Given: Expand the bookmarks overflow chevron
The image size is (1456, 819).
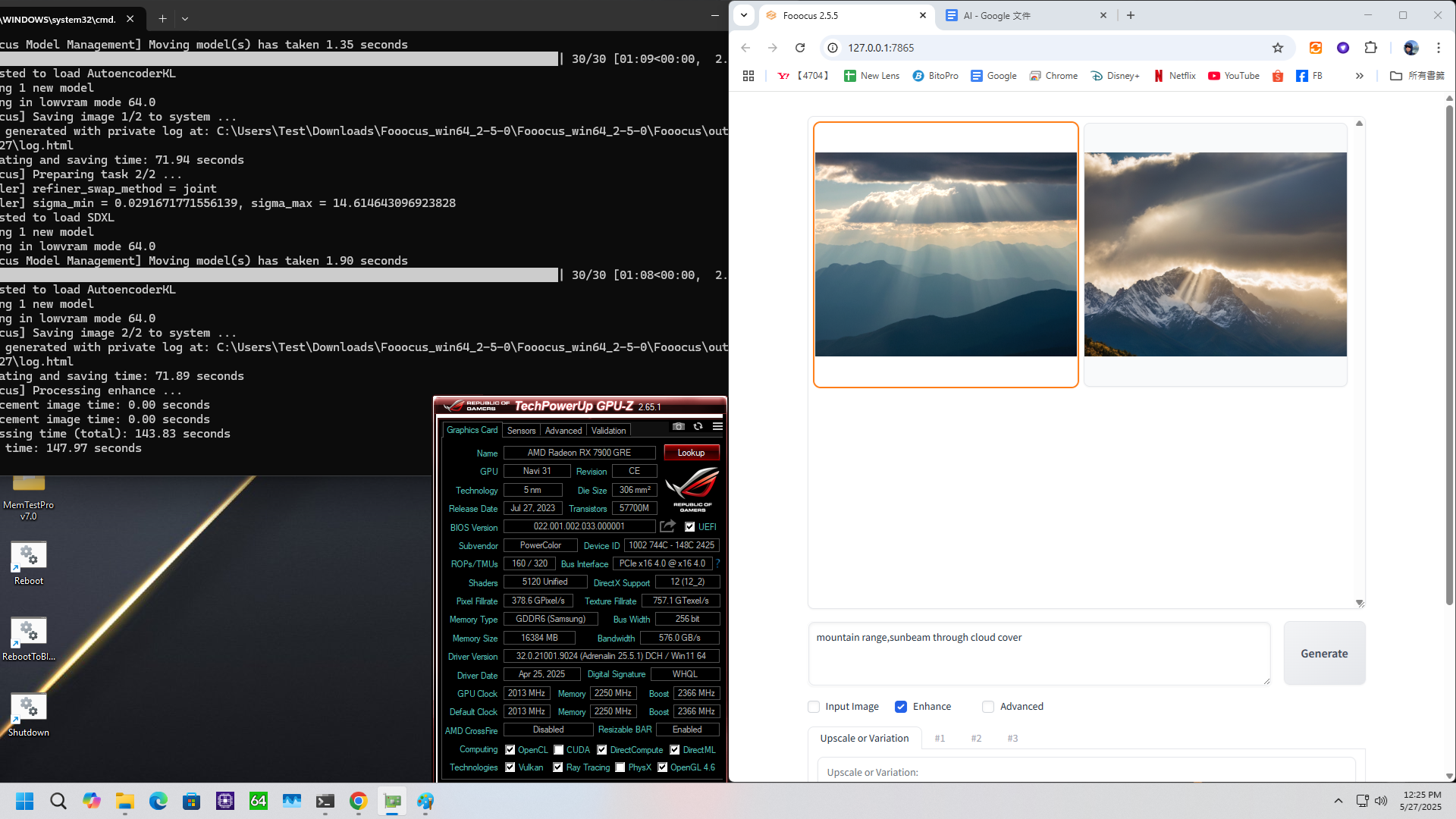Looking at the screenshot, I should tap(1360, 76).
